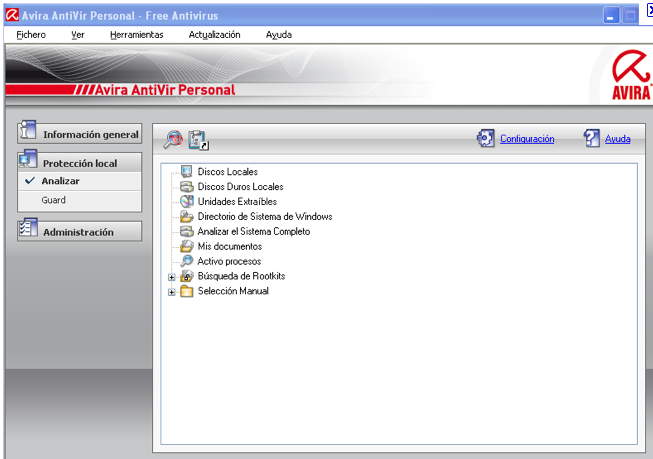
Task: Select Directorio de Sistema de Windows profile
Action: coord(265,217)
